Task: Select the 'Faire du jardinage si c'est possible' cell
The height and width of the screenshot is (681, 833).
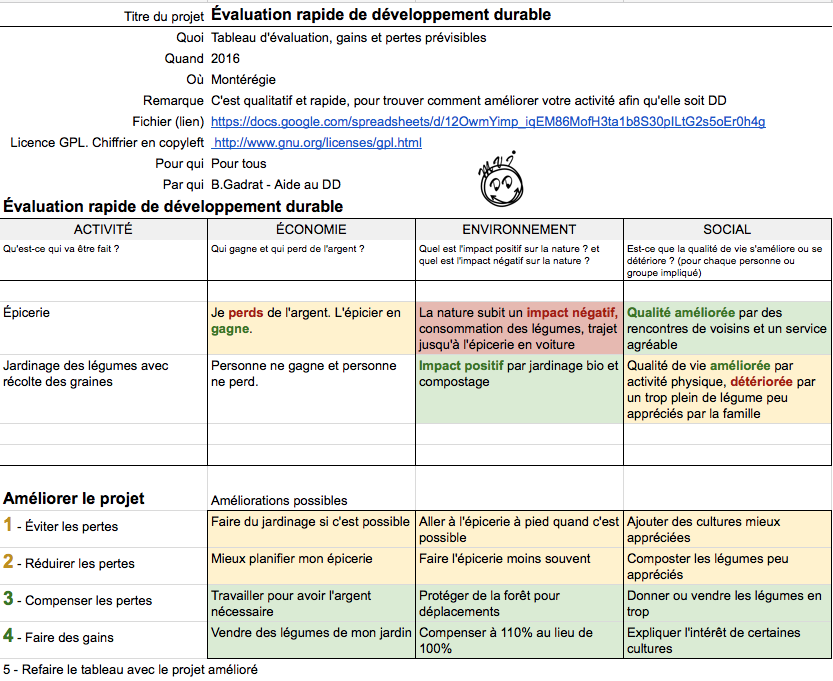Action: pyautogui.click(x=311, y=530)
